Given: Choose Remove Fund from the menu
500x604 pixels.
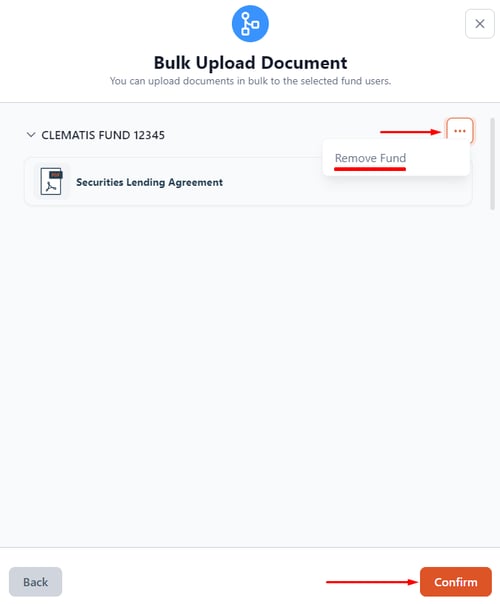Looking at the screenshot, I should [370, 158].
